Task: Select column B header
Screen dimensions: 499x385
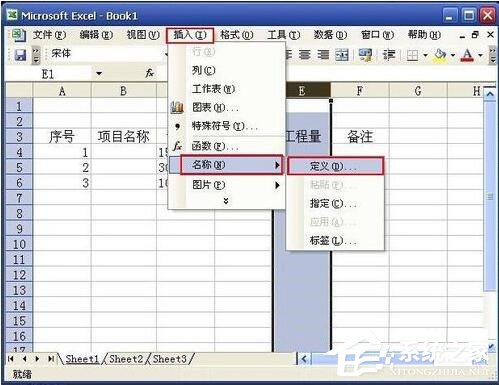Action: 124,90
